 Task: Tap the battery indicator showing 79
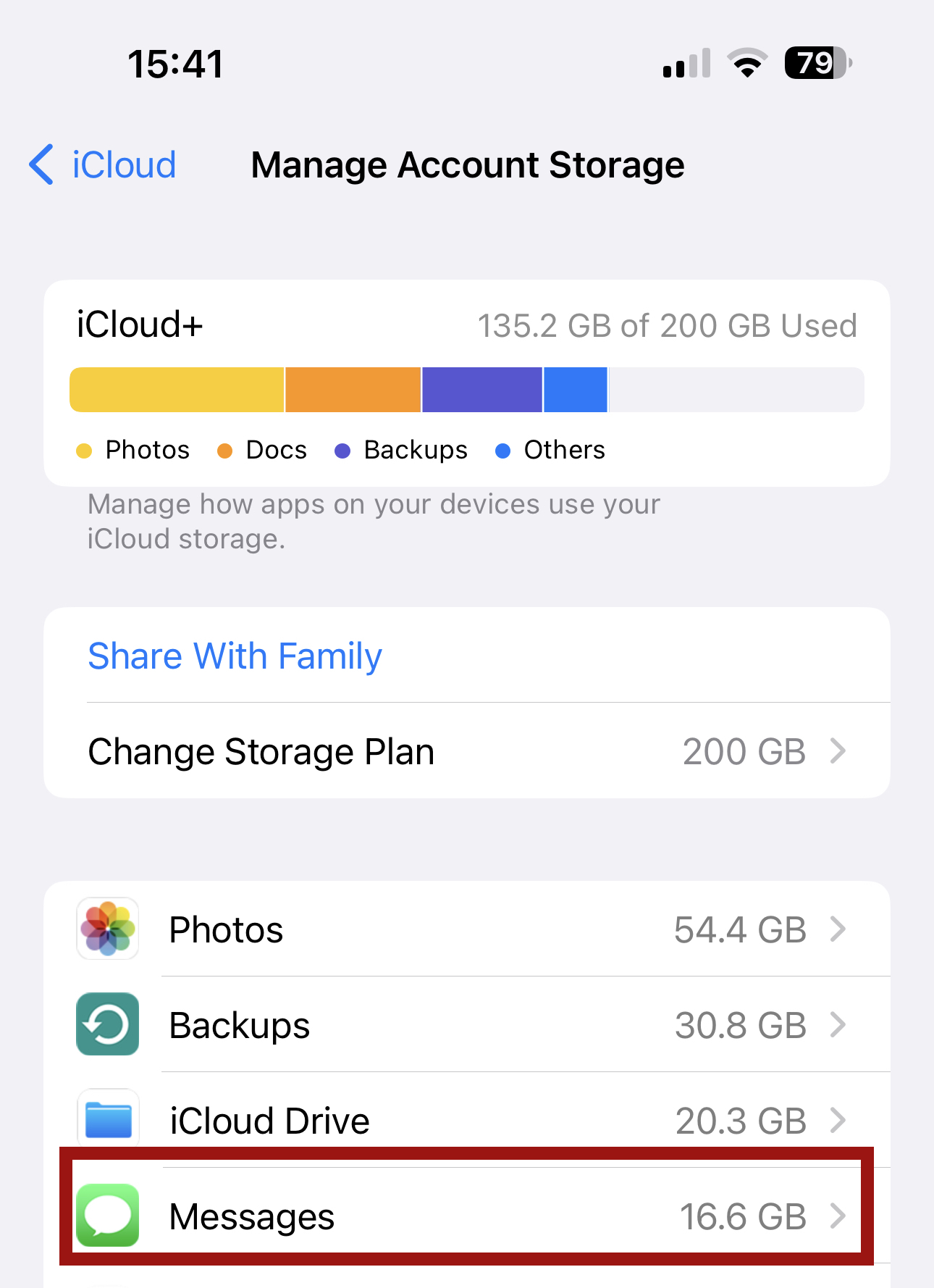(x=818, y=63)
